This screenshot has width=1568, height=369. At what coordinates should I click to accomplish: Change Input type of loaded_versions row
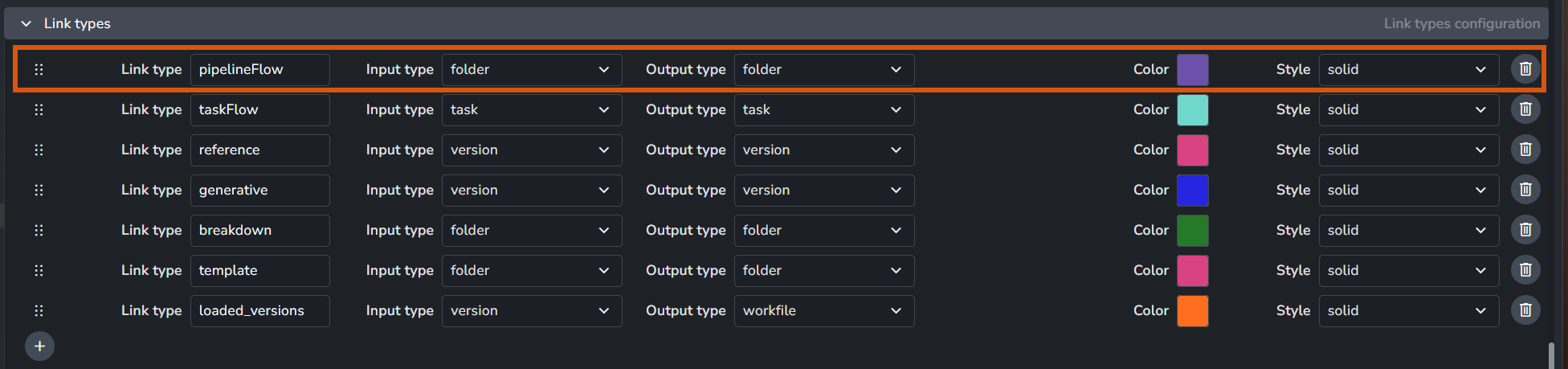531,311
